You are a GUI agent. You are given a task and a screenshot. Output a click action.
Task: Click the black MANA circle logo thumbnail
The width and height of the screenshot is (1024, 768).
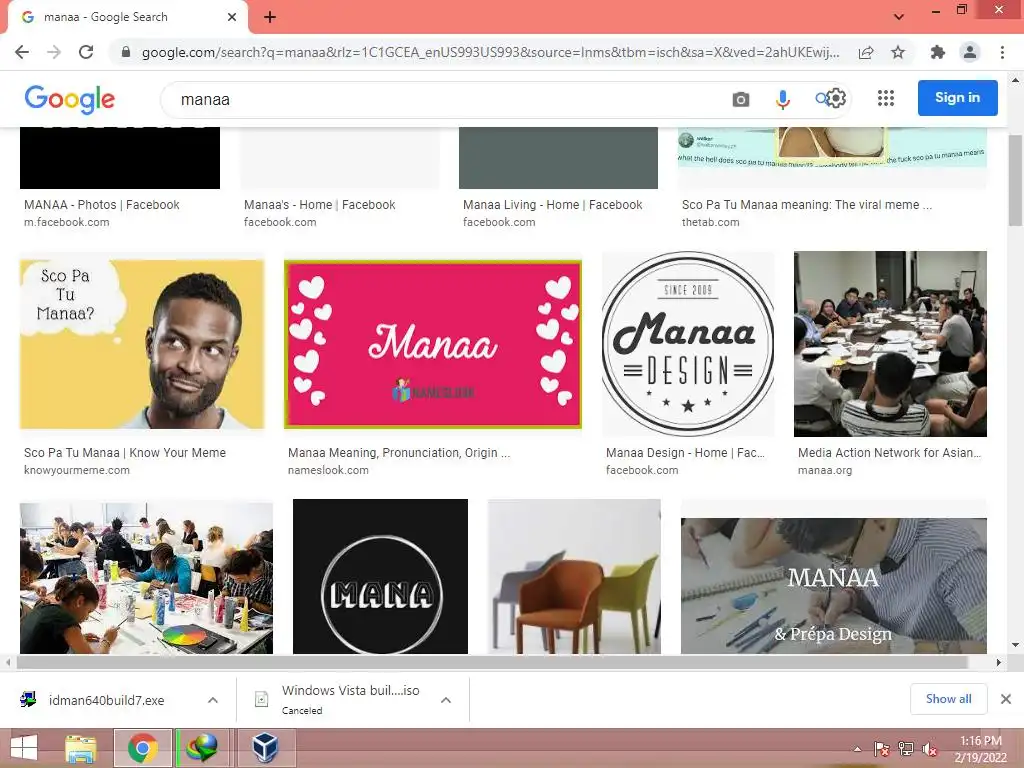pos(380,576)
